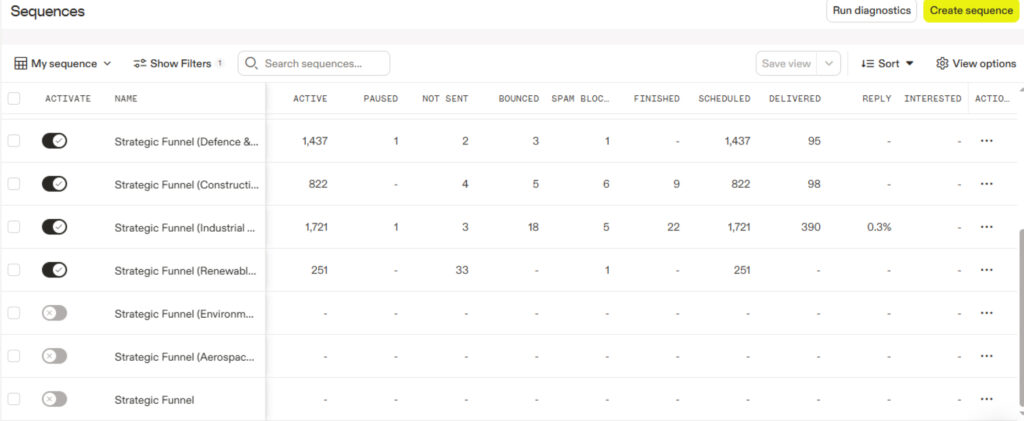Image resolution: width=1024 pixels, height=421 pixels.
Task: Click the Save view button
Action: pos(786,63)
